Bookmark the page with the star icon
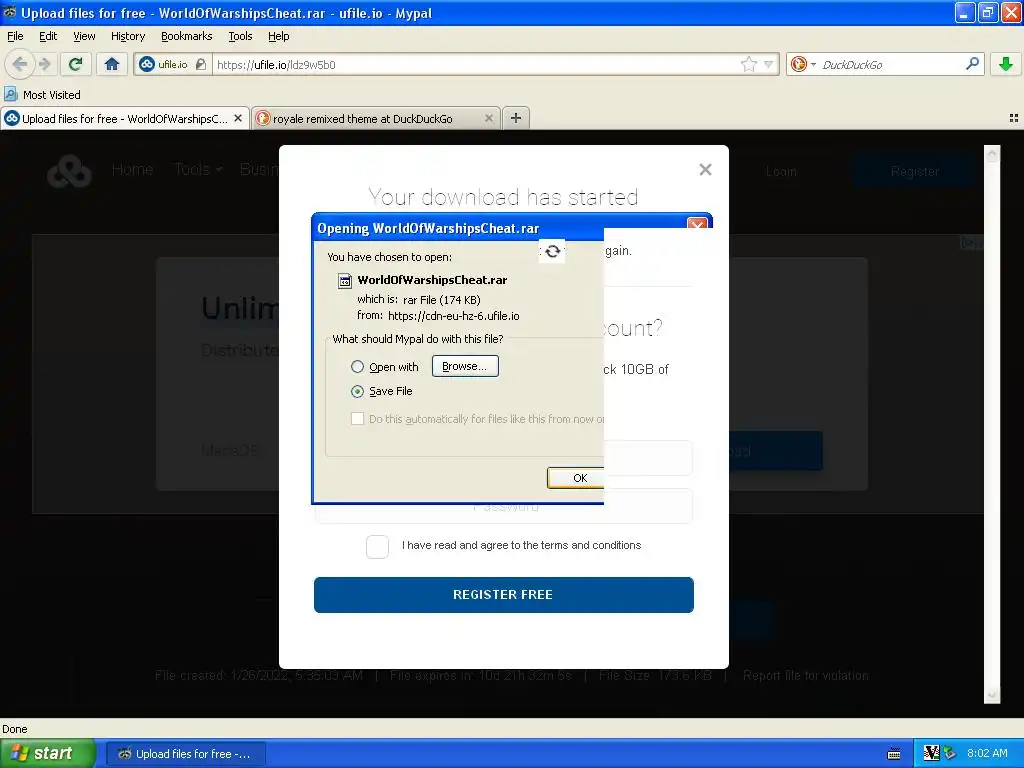This screenshot has width=1024, height=768. [x=748, y=64]
